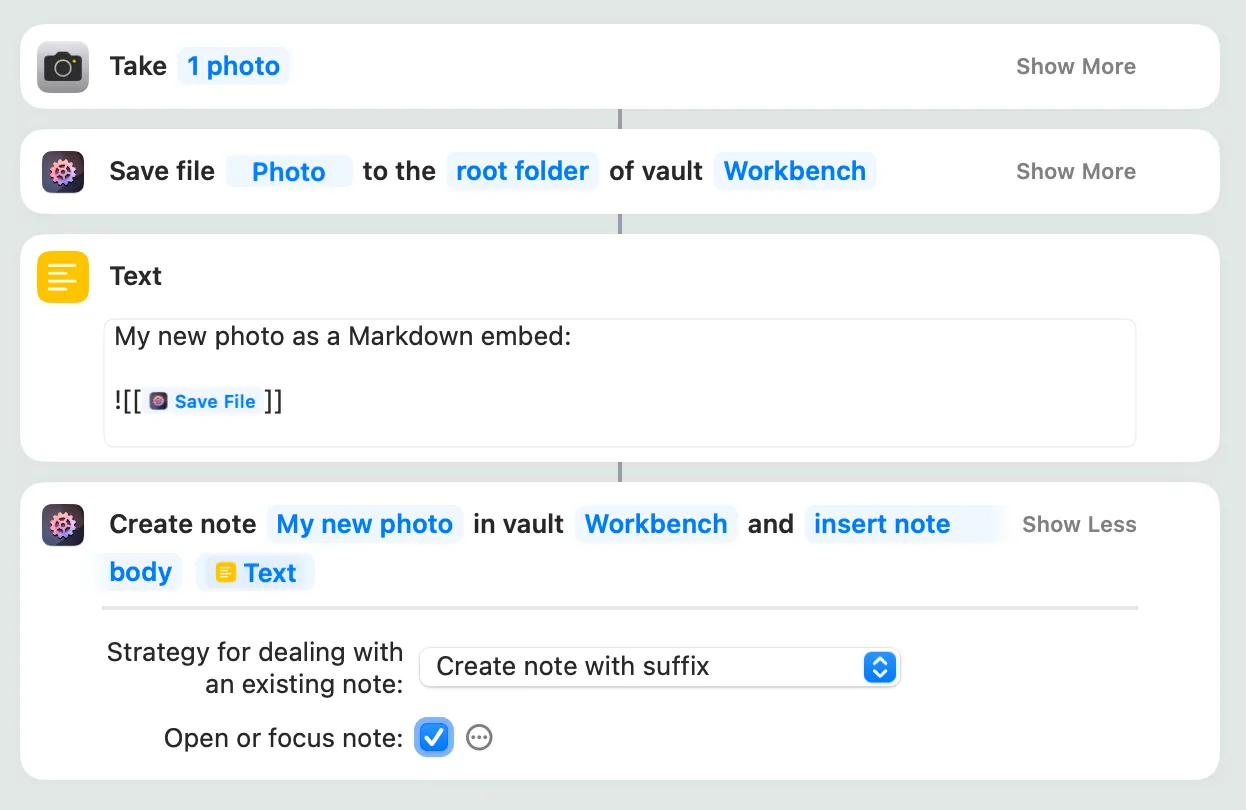1246x810 pixels.
Task: Click the 'insert note body' option parameter
Action: pyautogui.click(x=882, y=524)
